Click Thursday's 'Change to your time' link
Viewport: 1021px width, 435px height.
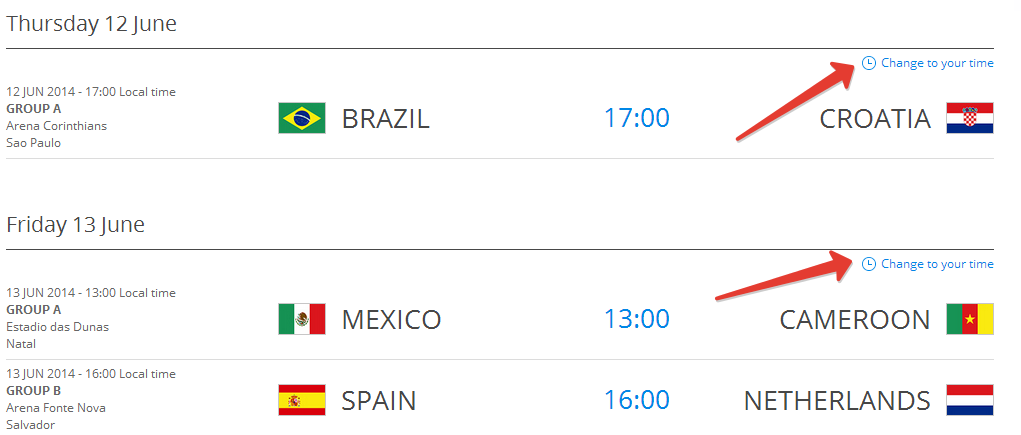coord(937,63)
